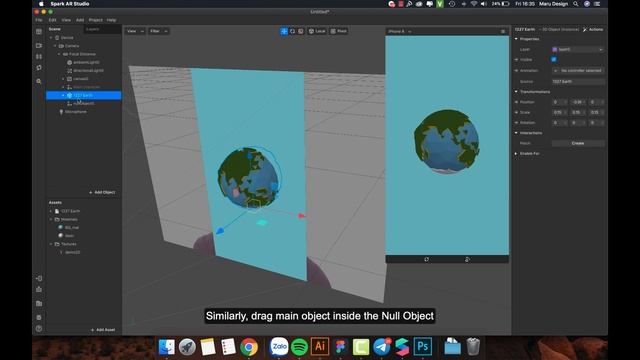Image resolution: width=640 pixels, height=360 pixels.
Task: Open the Filter dropdown in the viewport
Action: 159,31
